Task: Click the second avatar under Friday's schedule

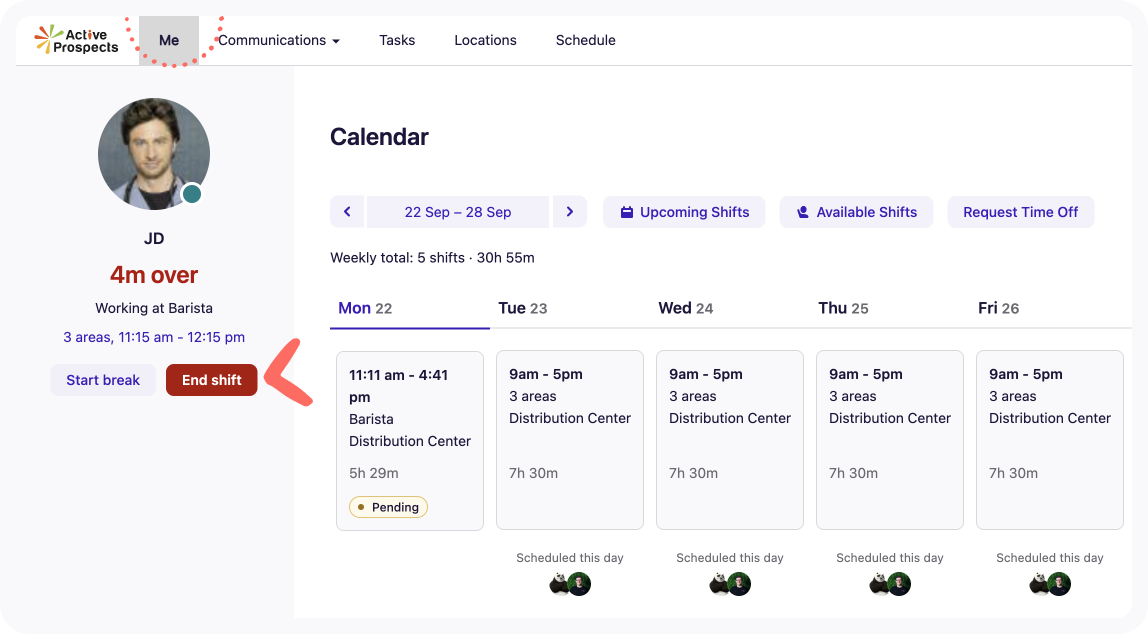Action: (x=1059, y=584)
